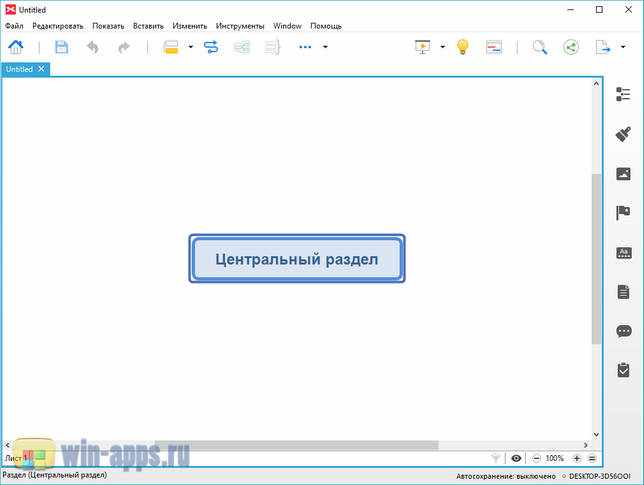
Task: Select the Центральный раздел topic
Action: coord(297,259)
